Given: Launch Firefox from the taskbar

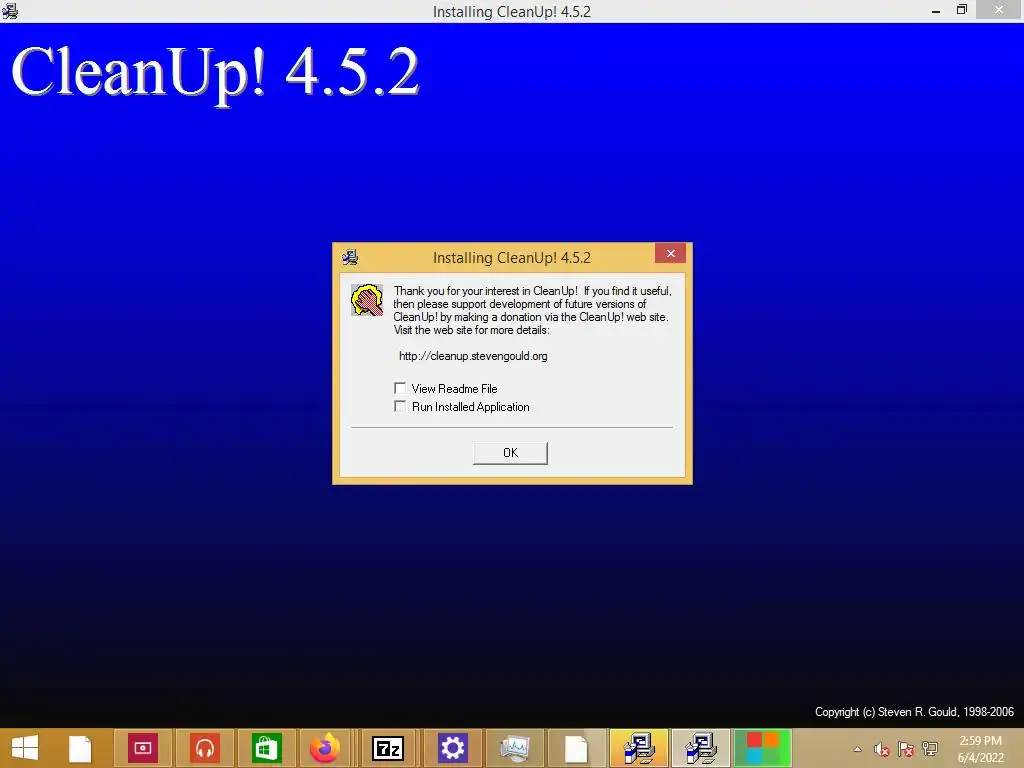Looking at the screenshot, I should click(325, 748).
